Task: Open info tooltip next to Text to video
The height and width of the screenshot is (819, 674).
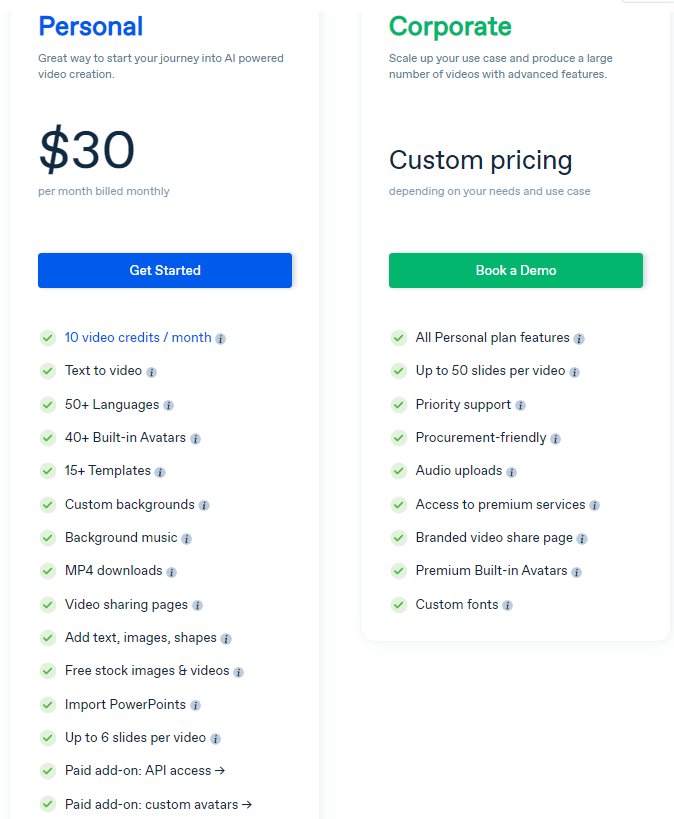Action: [152, 372]
